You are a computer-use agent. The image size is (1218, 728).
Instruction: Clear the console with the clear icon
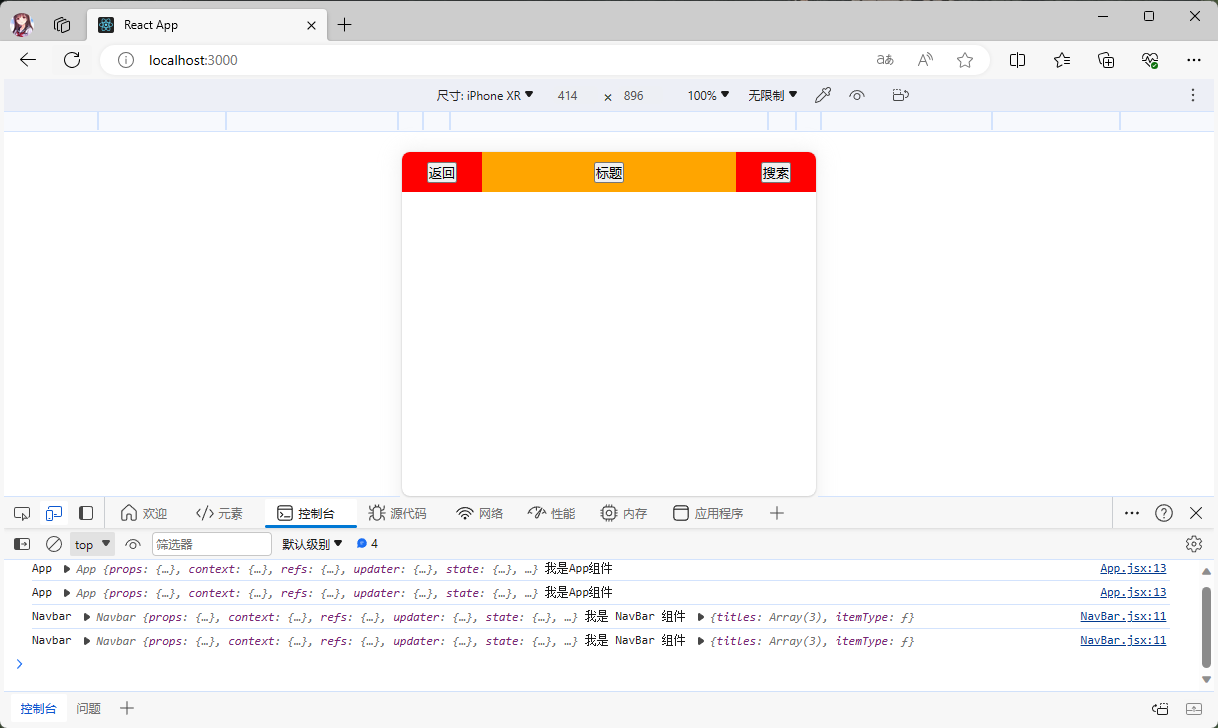tap(54, 544)
